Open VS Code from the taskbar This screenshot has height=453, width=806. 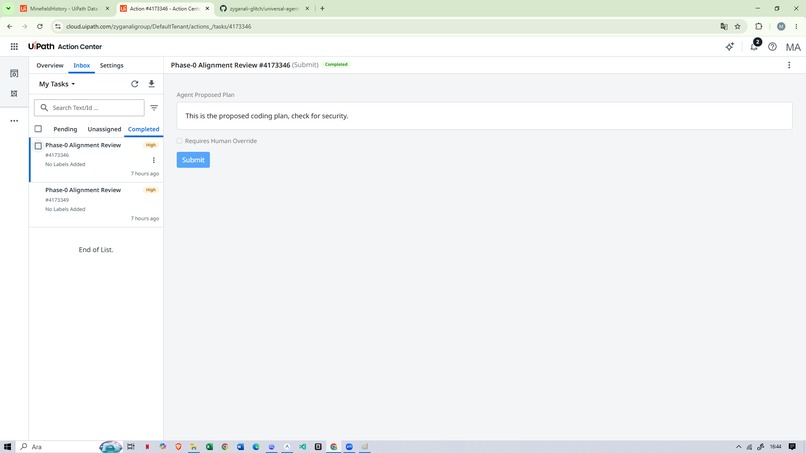tap(302, 447)
